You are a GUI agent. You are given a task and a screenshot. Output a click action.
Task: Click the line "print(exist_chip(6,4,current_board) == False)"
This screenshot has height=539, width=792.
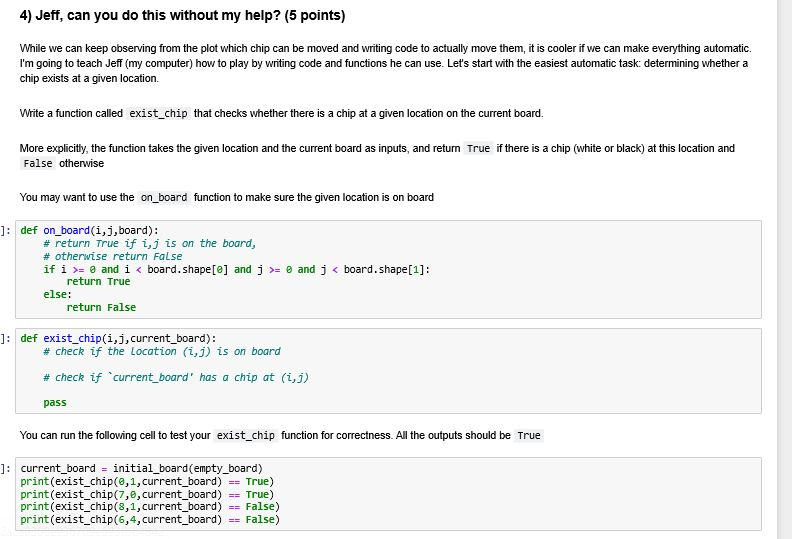[150, 519]
